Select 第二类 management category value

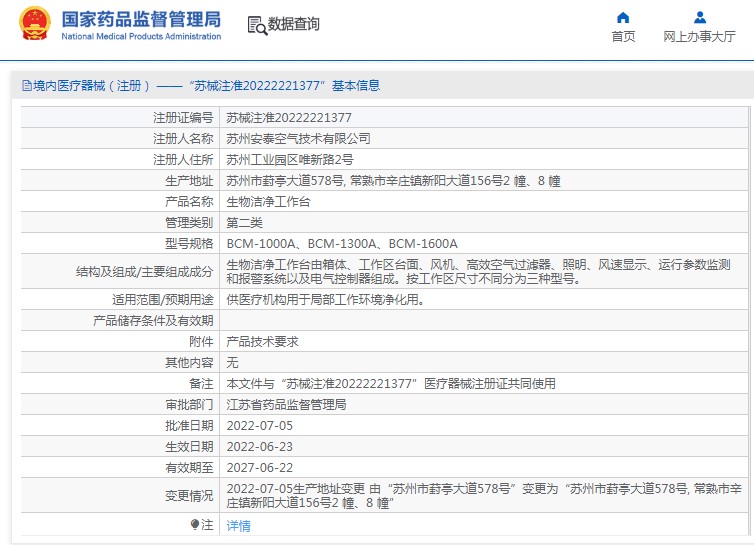244,223
